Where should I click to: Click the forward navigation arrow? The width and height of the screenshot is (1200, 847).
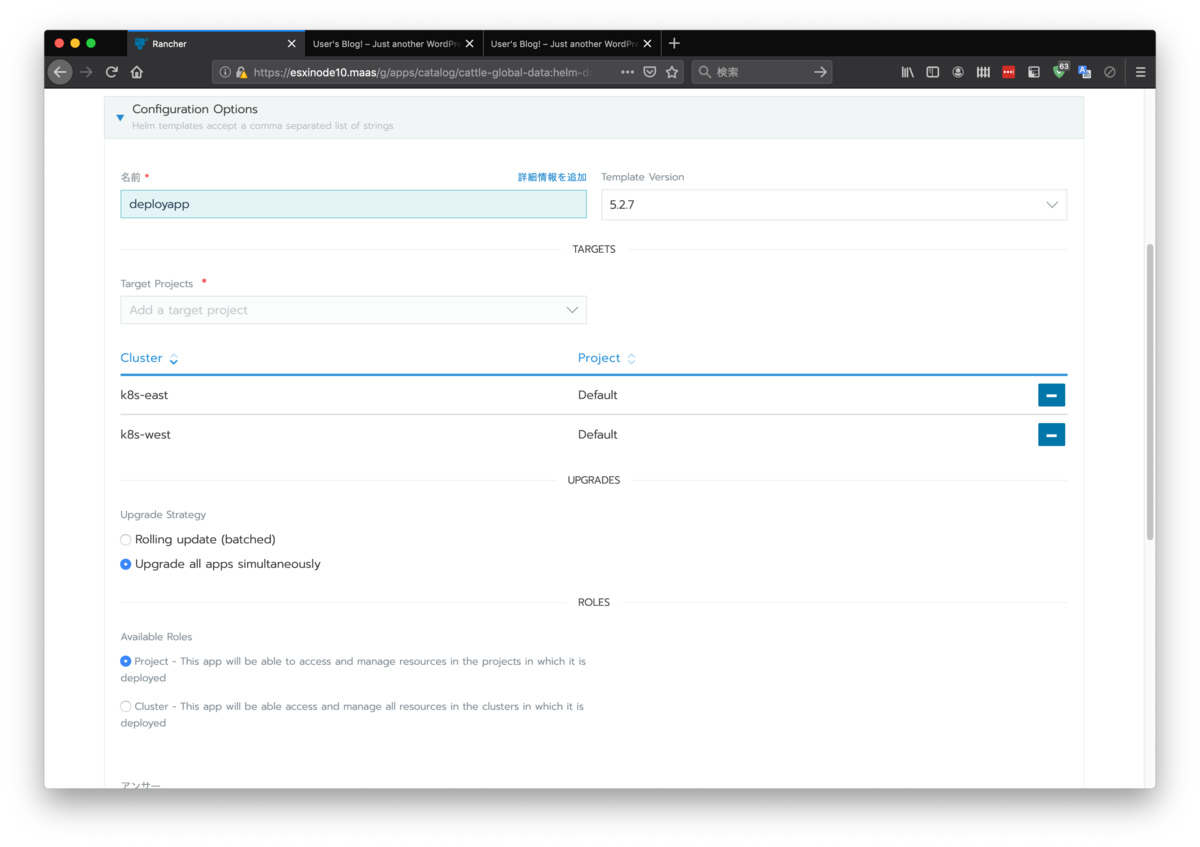[x=86, y=72]
